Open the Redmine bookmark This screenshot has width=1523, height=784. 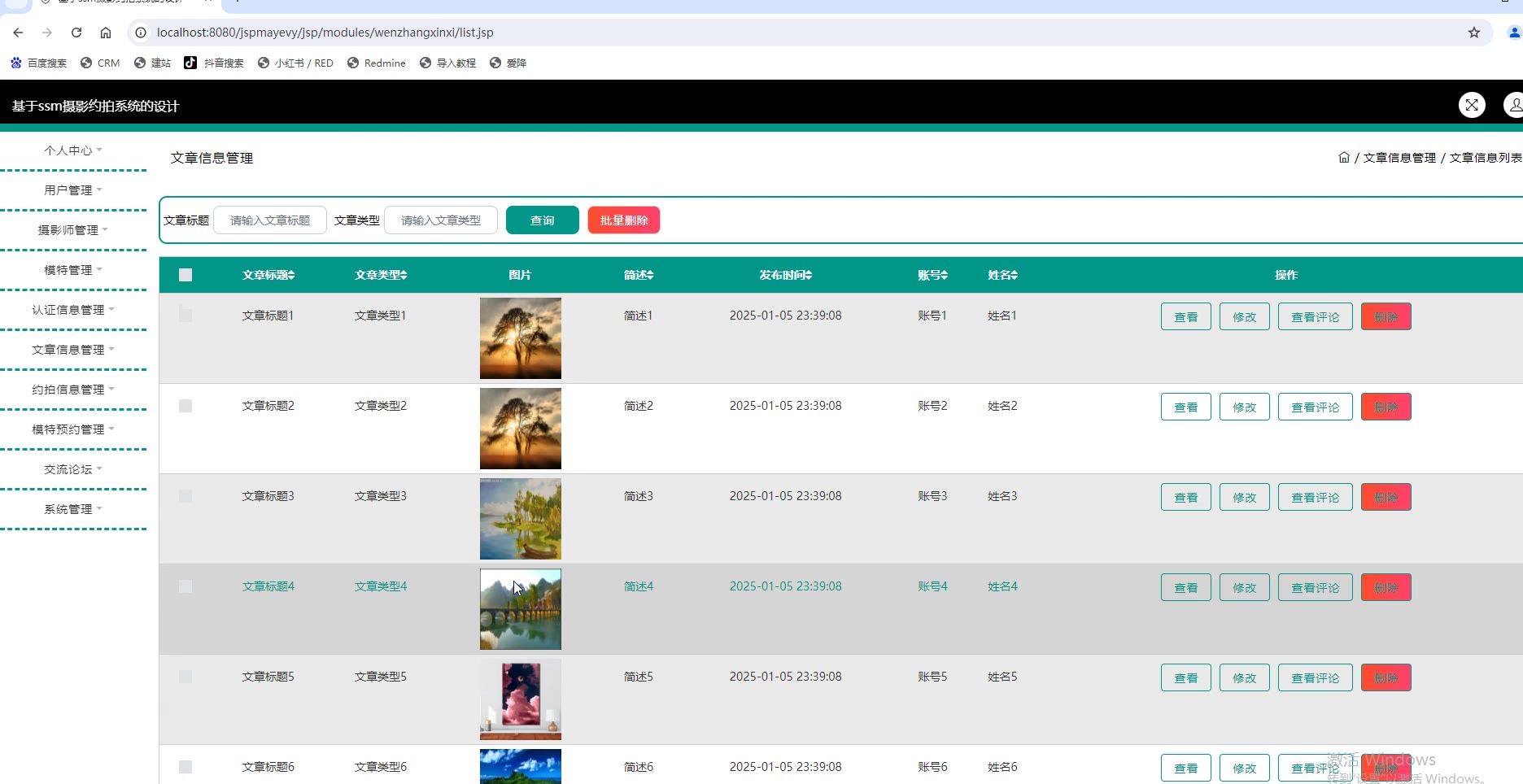[376, 63]
